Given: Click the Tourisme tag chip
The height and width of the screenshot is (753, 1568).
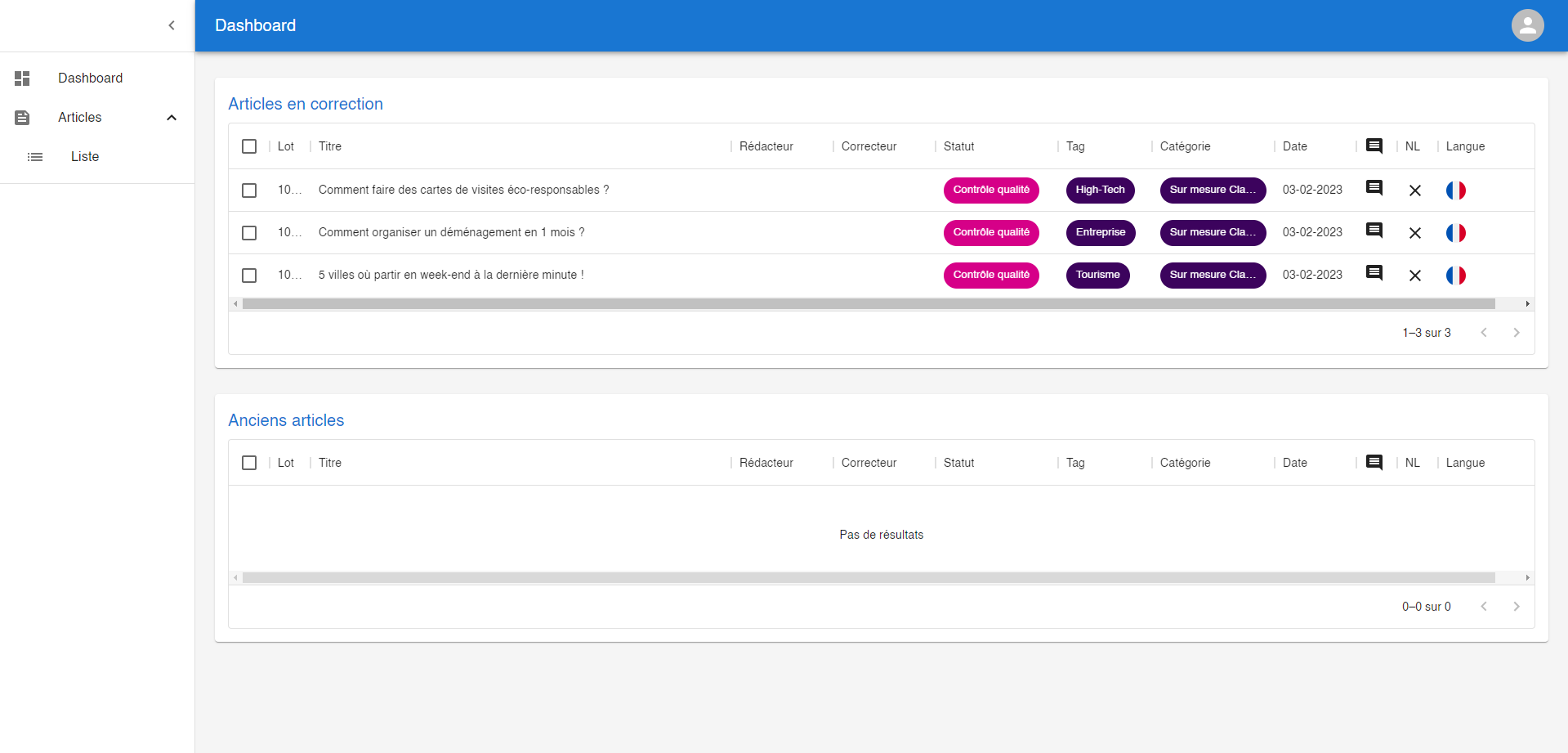Looking at the screenshot, I should click(x=1098, y=276).
